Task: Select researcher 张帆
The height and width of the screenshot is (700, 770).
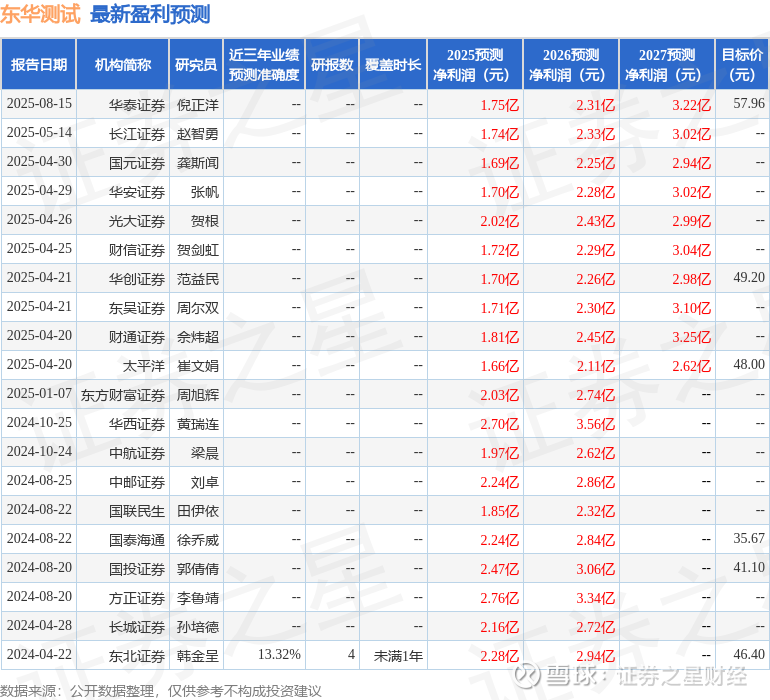Action: [x=205, y=192]
